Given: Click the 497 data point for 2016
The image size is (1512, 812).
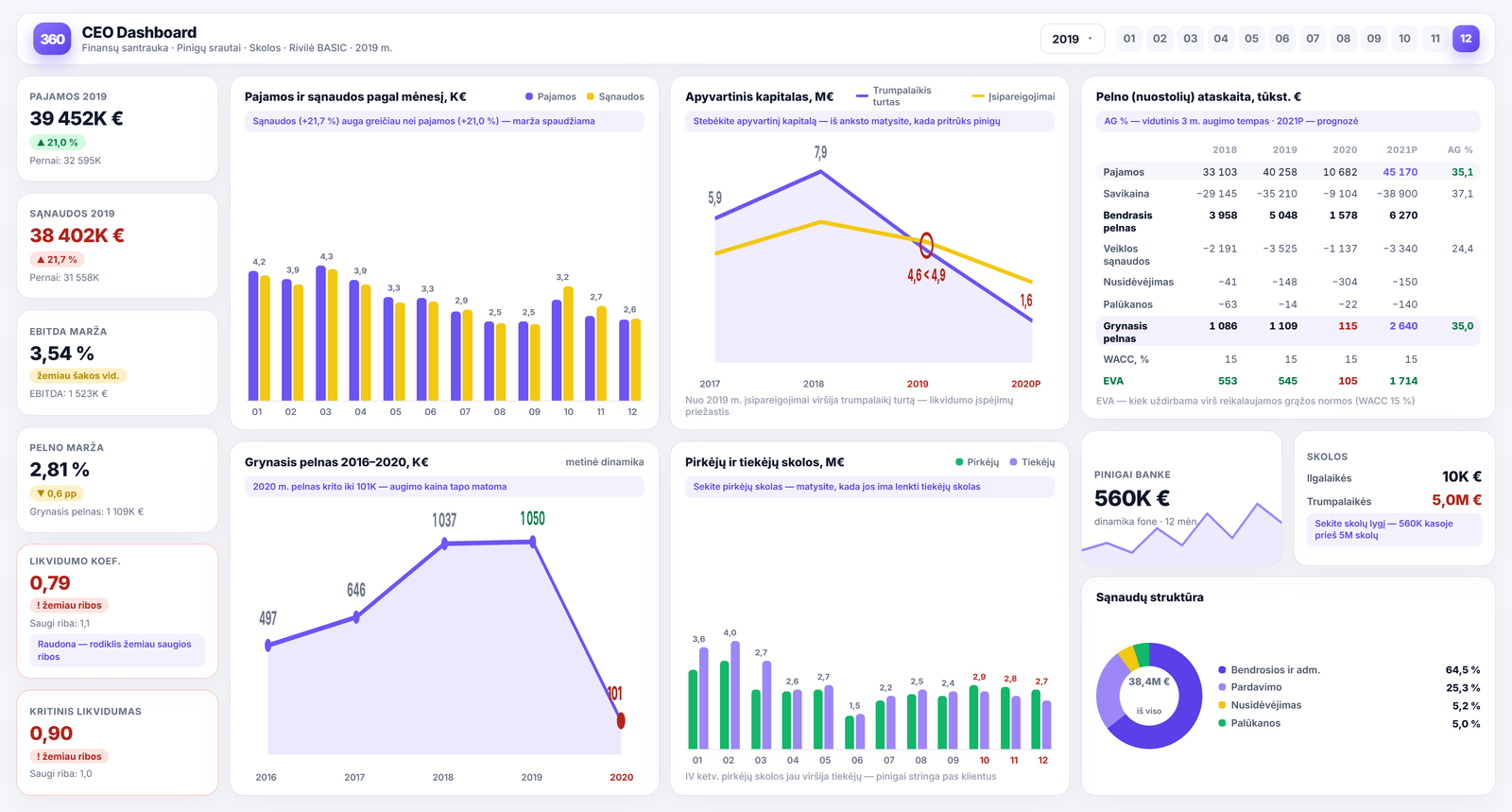Looking at the screenshot, I should click(x=268, y=645).
